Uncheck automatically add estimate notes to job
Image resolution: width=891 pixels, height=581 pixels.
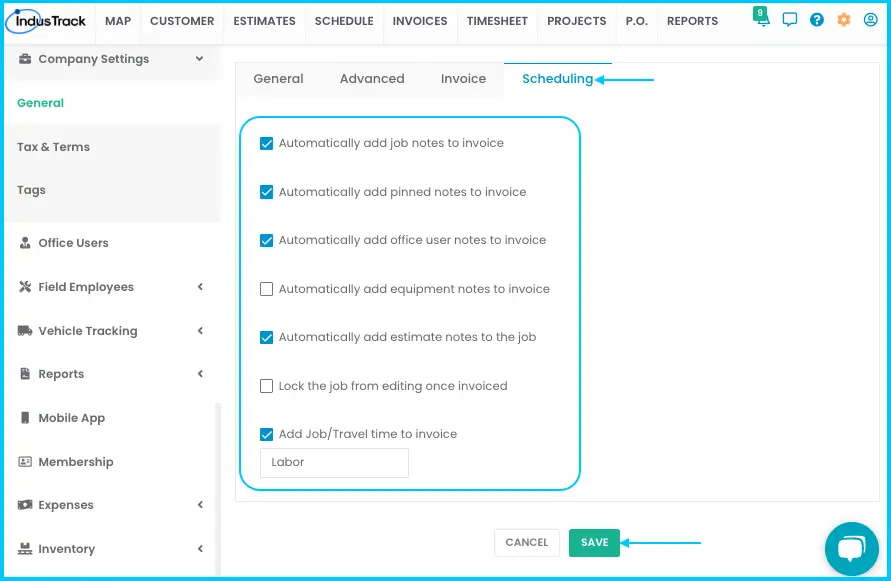point(267,337)
